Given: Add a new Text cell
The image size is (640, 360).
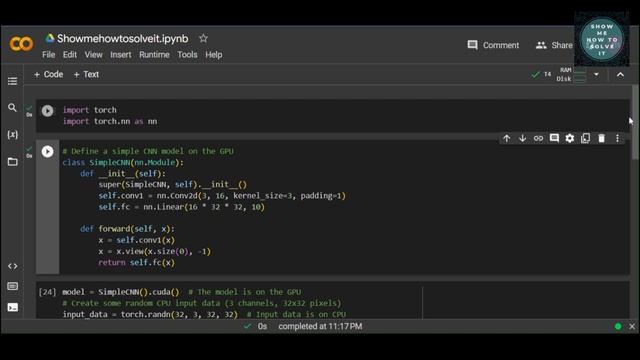Looking at the screenshot, I should [86, 74].
